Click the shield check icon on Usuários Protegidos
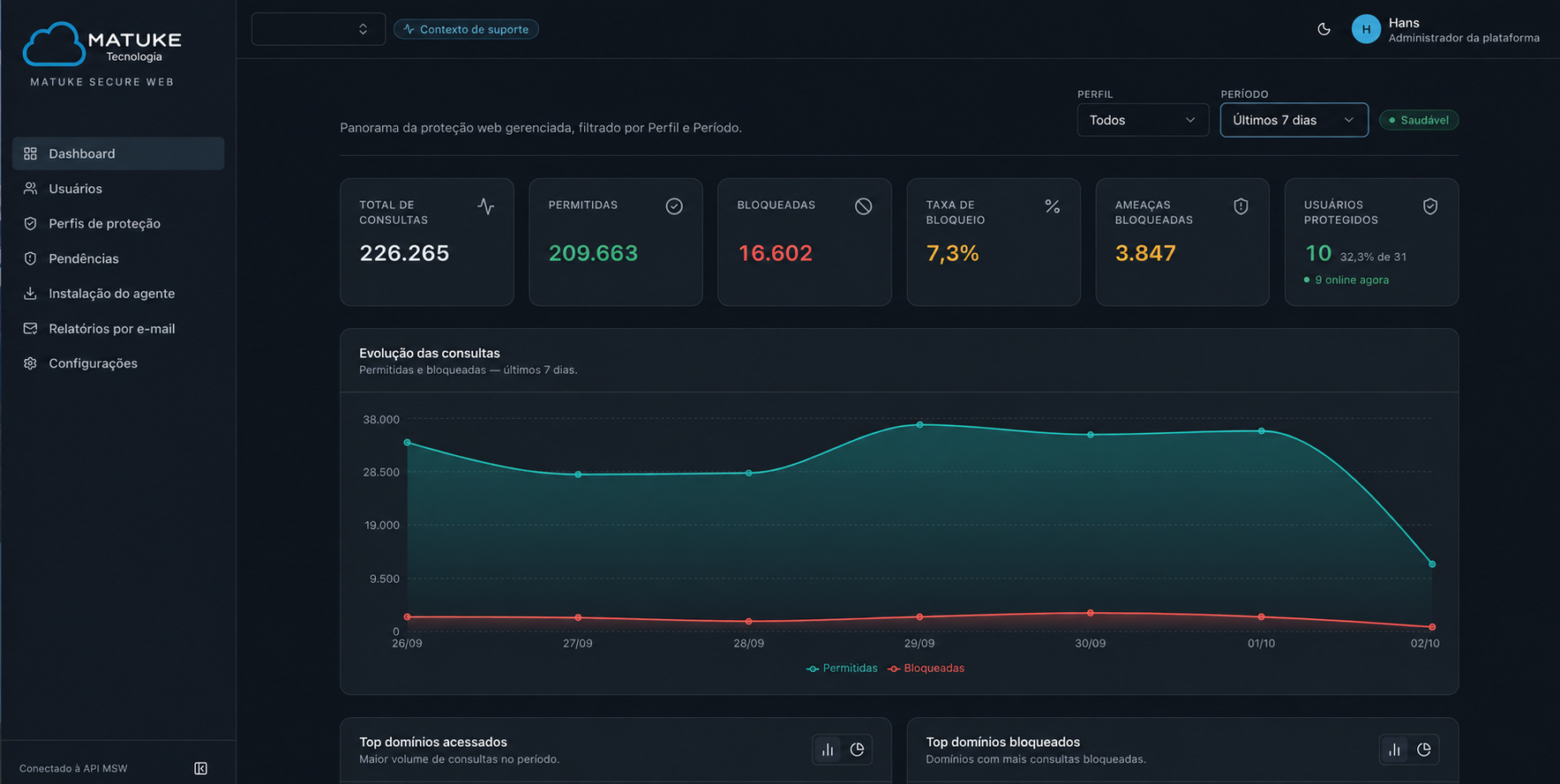Viewport: 1560px width, 784px height. 1430,206
